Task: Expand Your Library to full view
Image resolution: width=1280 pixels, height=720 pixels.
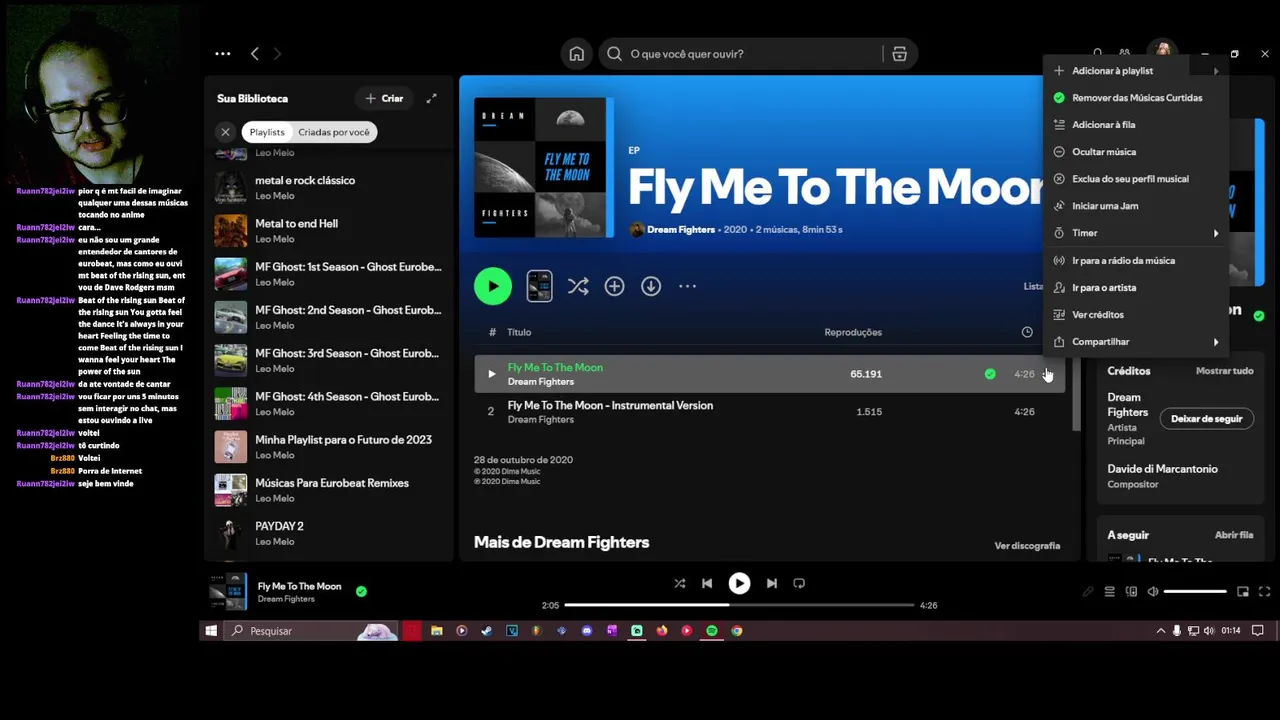Action: point(431,98)
